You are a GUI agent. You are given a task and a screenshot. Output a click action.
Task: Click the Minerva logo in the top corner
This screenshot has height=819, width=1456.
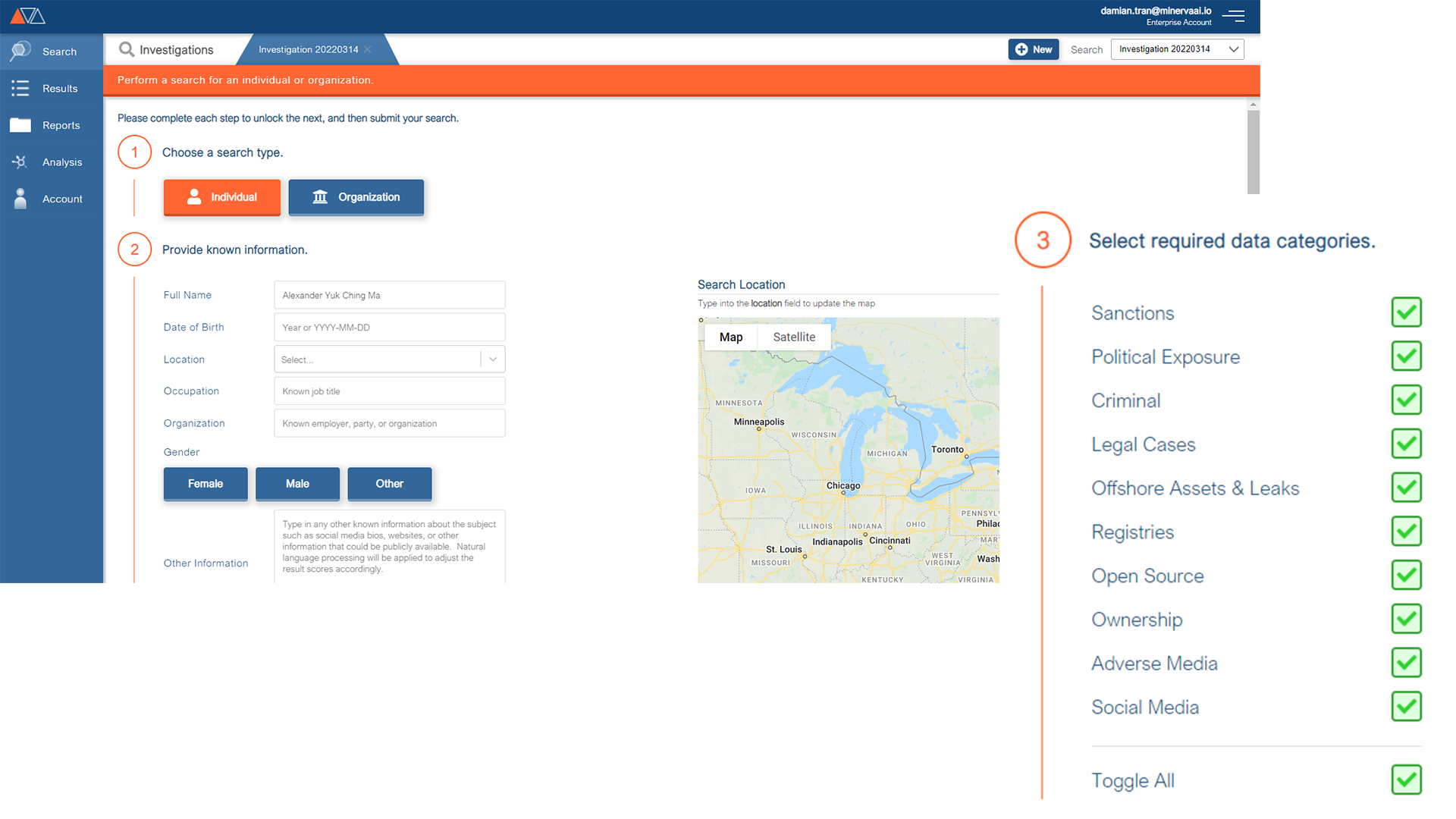[x=27, y=15]
